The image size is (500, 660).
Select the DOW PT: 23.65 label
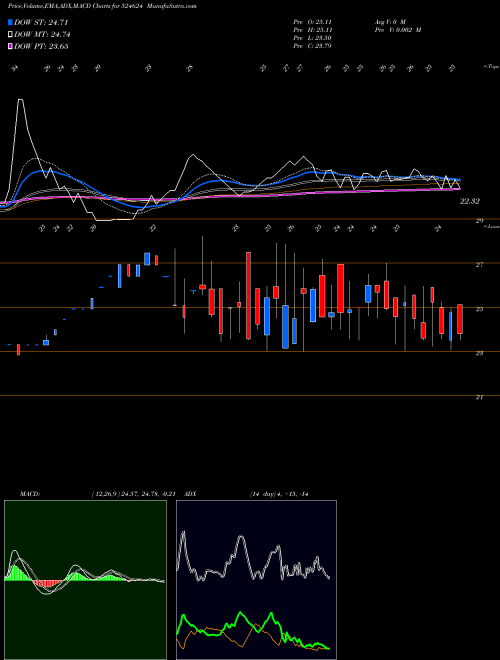coord(41,46)
